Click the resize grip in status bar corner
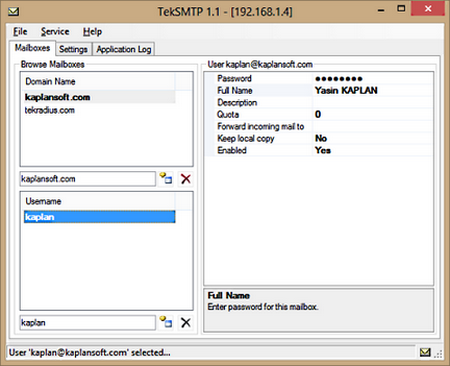 (438, 354)
